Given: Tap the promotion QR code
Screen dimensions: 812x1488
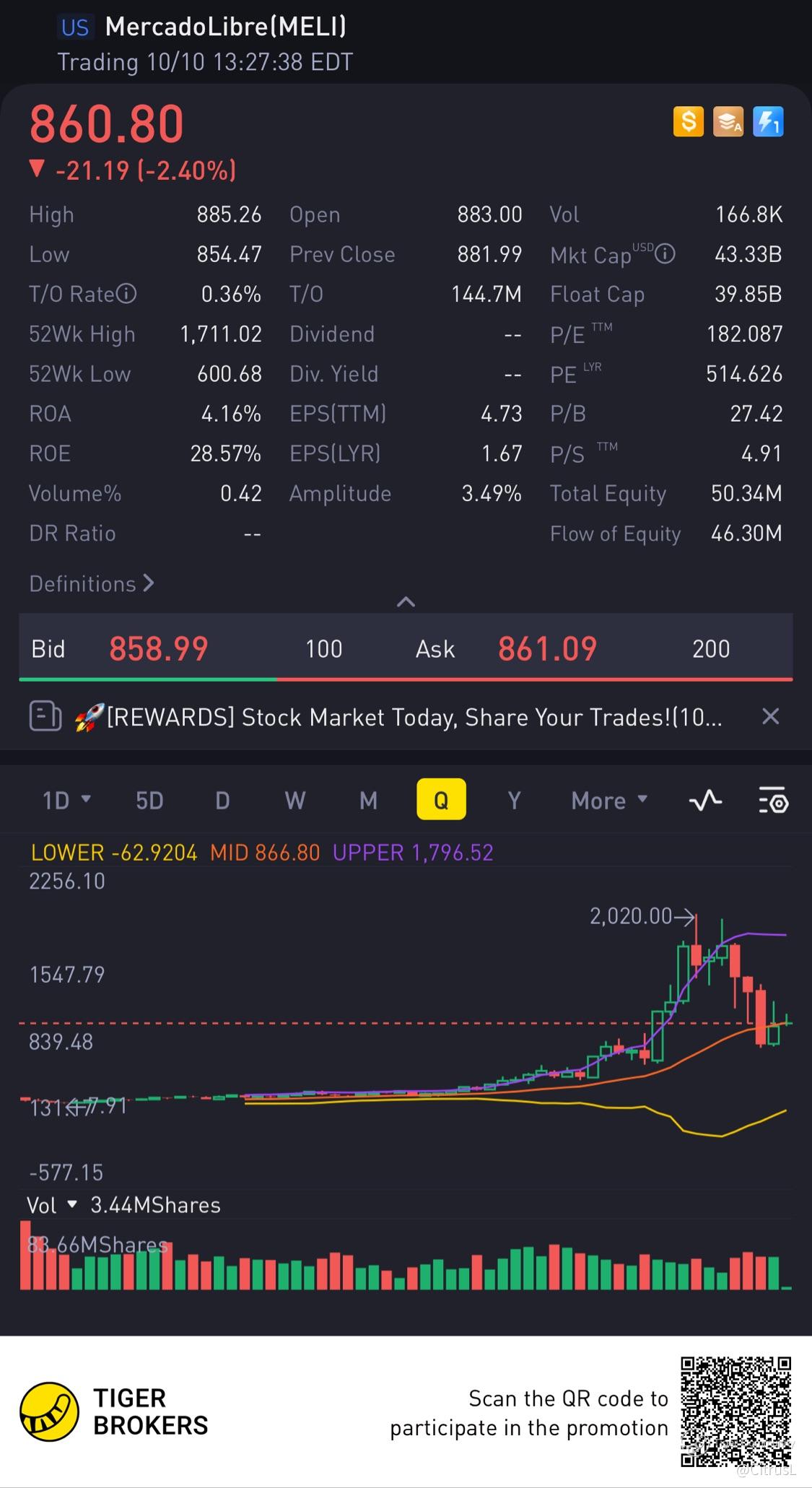Looking at the screenshot, I should pos(736,1411).
